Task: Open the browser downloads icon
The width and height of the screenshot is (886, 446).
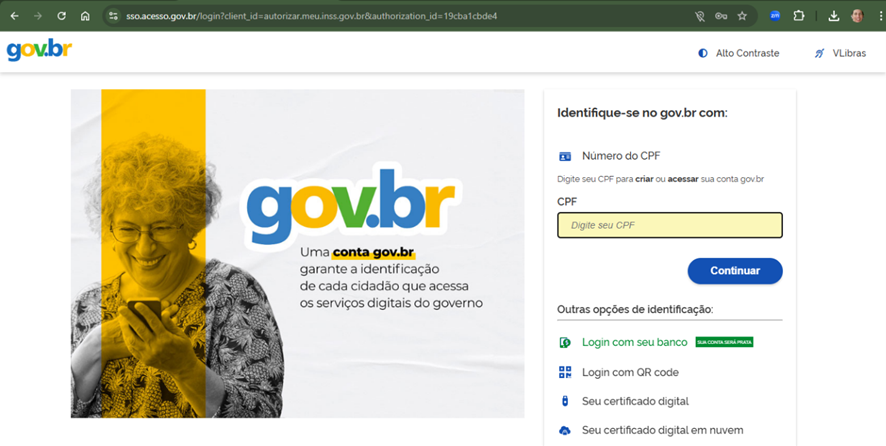Action: click(x=834, y=16)
